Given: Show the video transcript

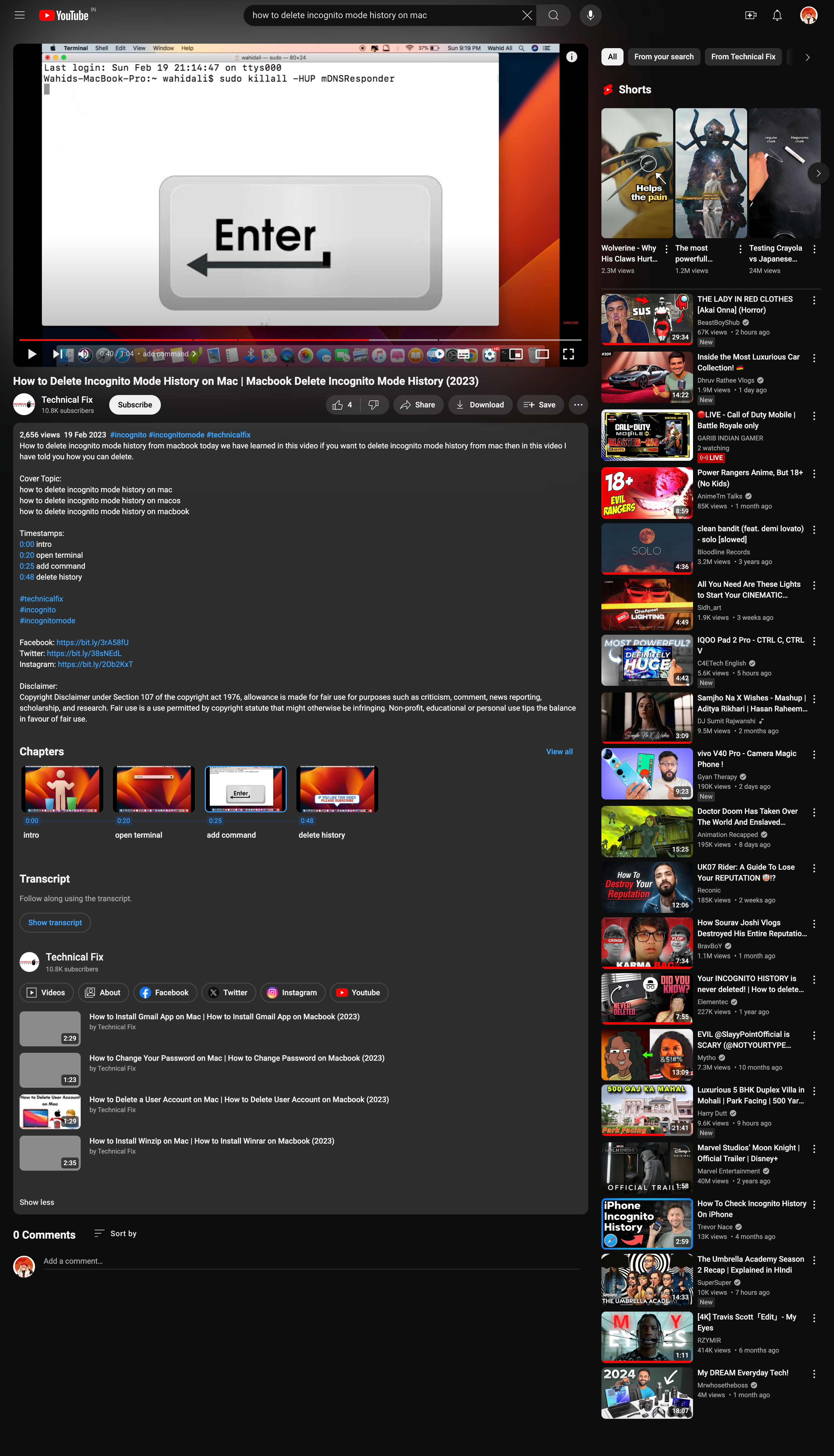Looking at the screenshot, I should coord(55,922).
